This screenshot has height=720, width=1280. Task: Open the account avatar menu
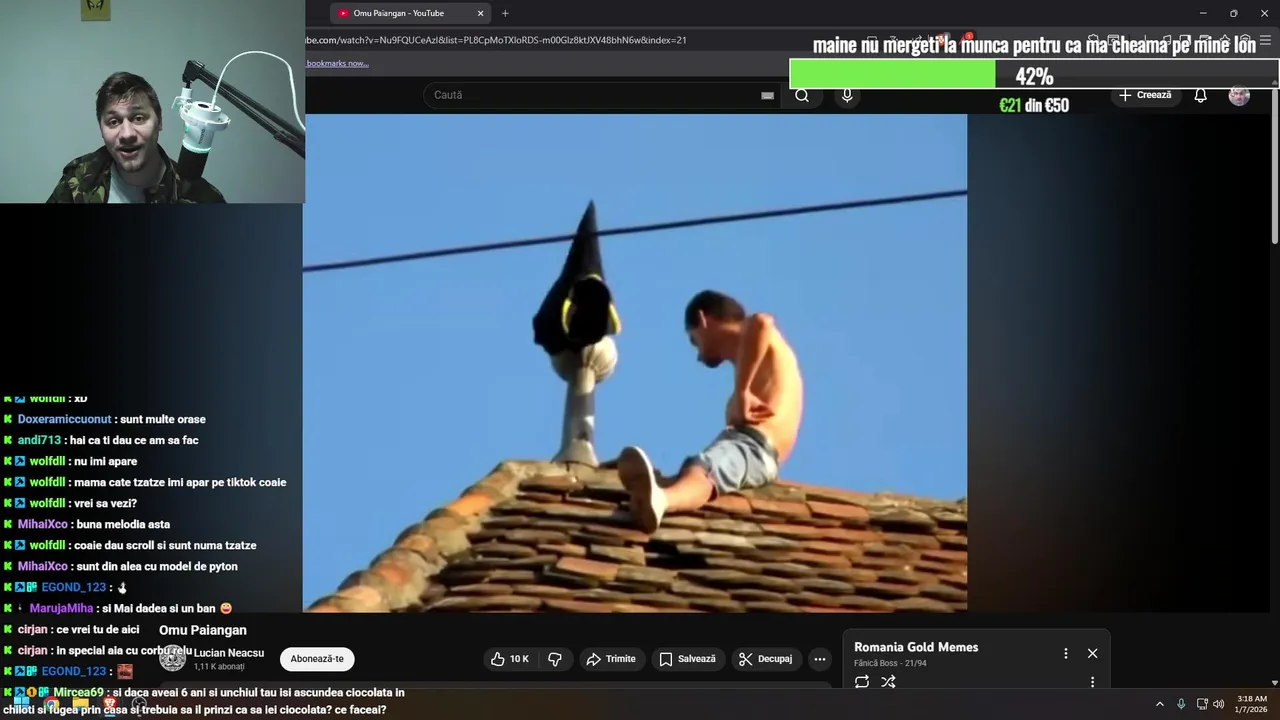point(1239,95)
